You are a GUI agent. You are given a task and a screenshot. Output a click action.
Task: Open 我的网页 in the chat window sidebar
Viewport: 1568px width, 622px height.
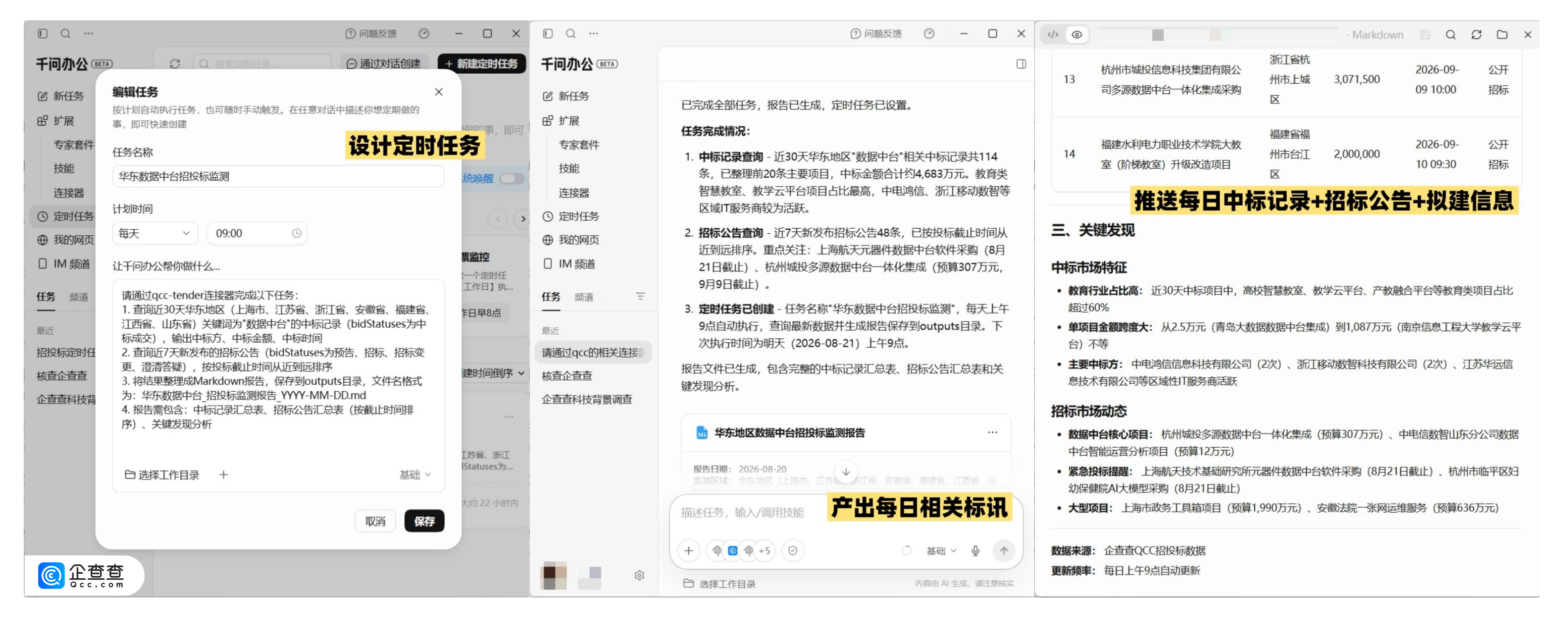tap(571, 240)
